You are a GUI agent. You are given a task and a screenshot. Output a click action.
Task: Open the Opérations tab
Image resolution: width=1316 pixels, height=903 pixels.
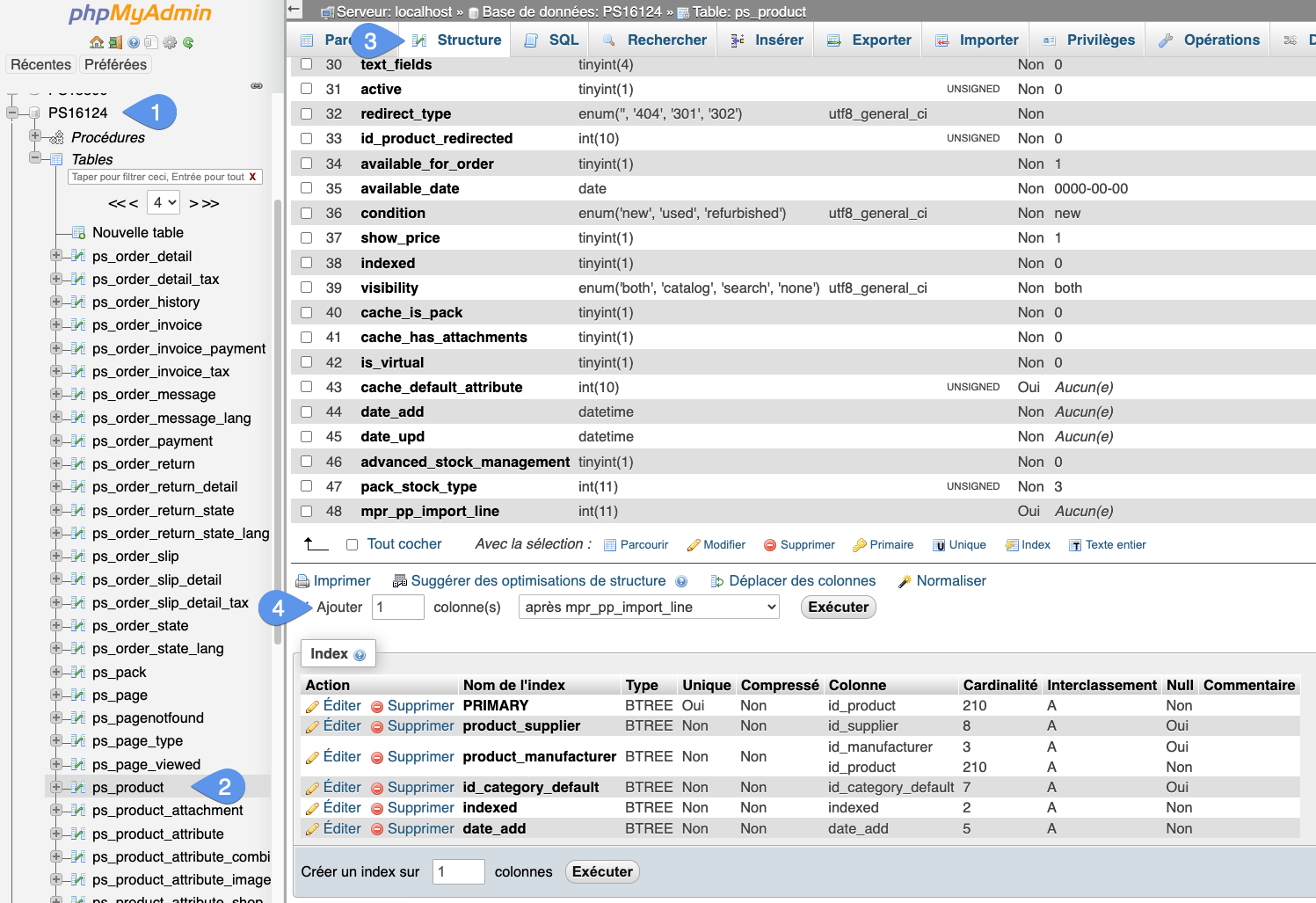(1209, 40)
